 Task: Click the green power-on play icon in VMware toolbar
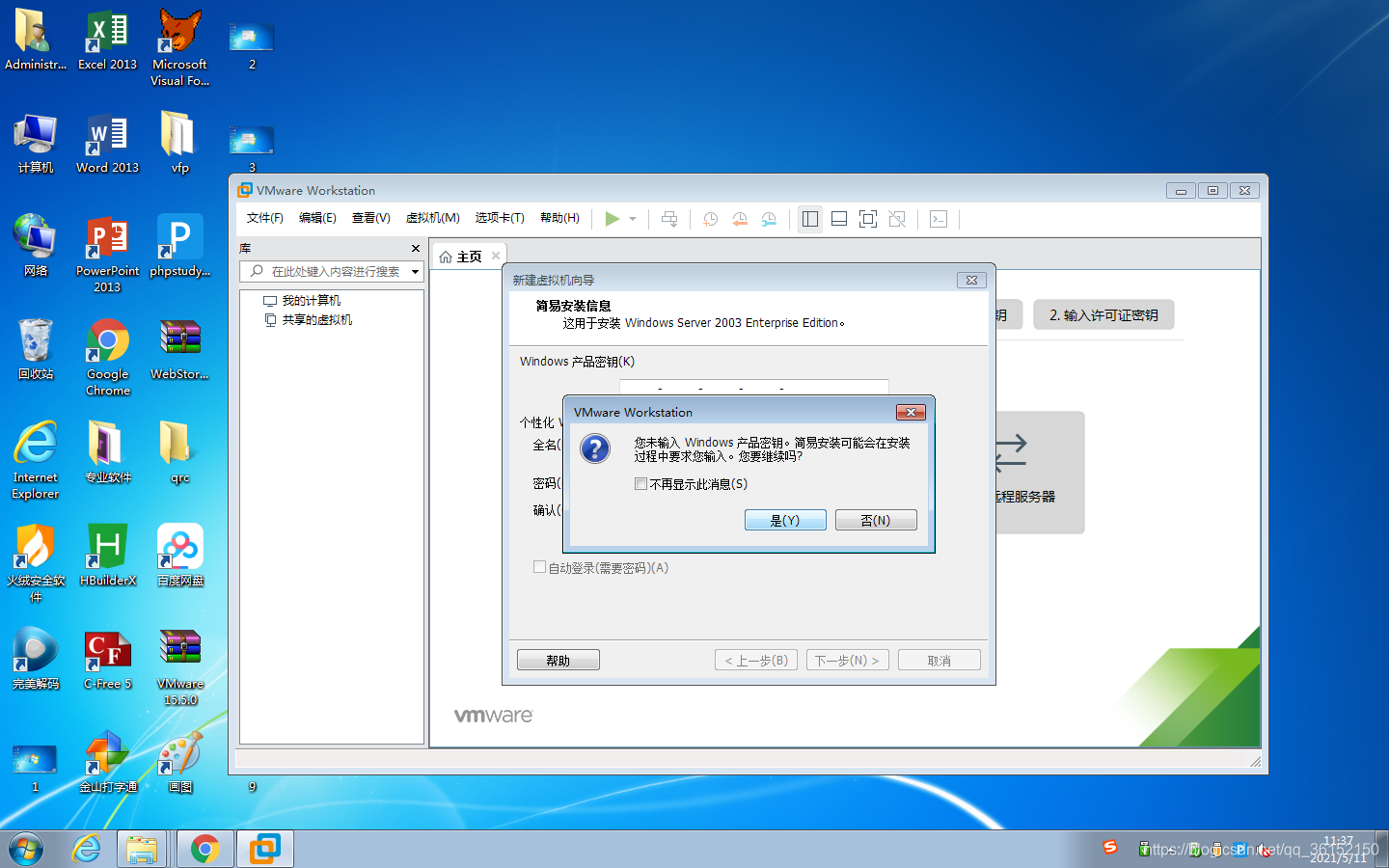point(612,219)
